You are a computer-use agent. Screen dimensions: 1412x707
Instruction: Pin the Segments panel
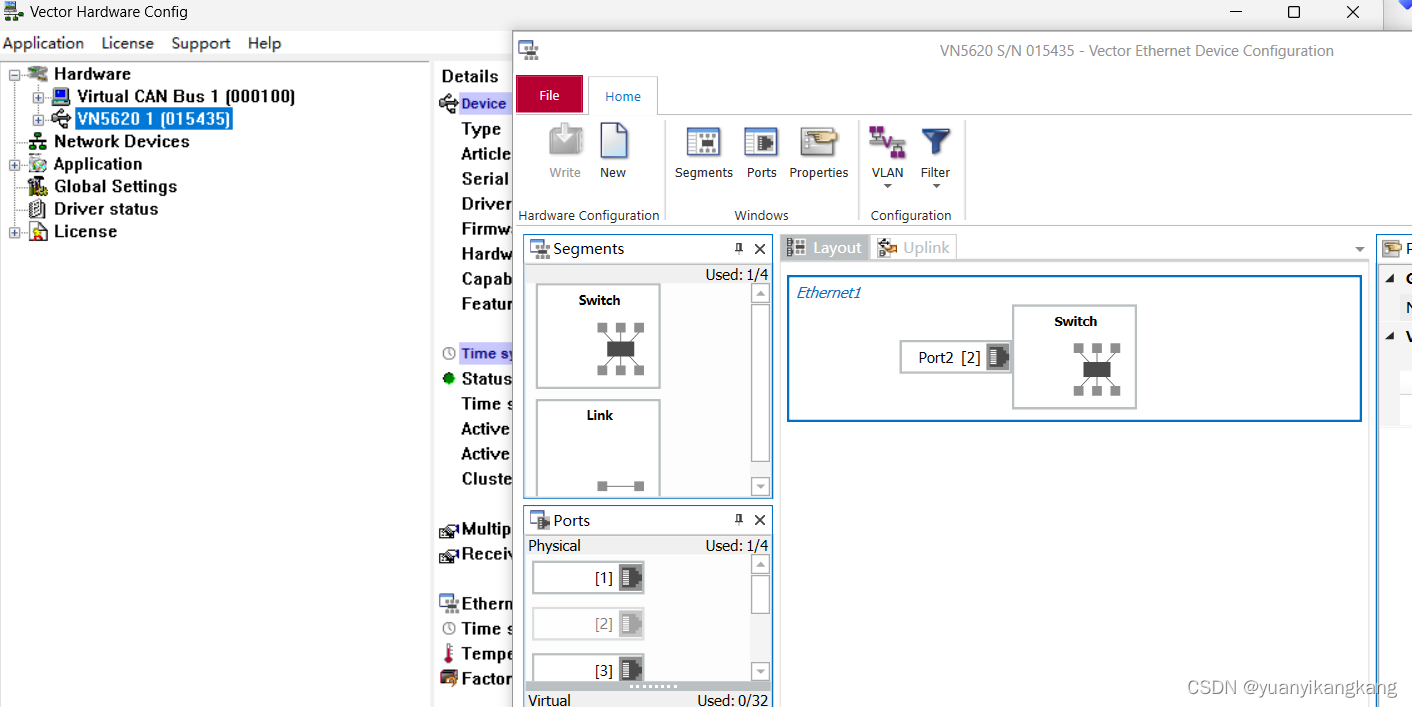(739, 248)
